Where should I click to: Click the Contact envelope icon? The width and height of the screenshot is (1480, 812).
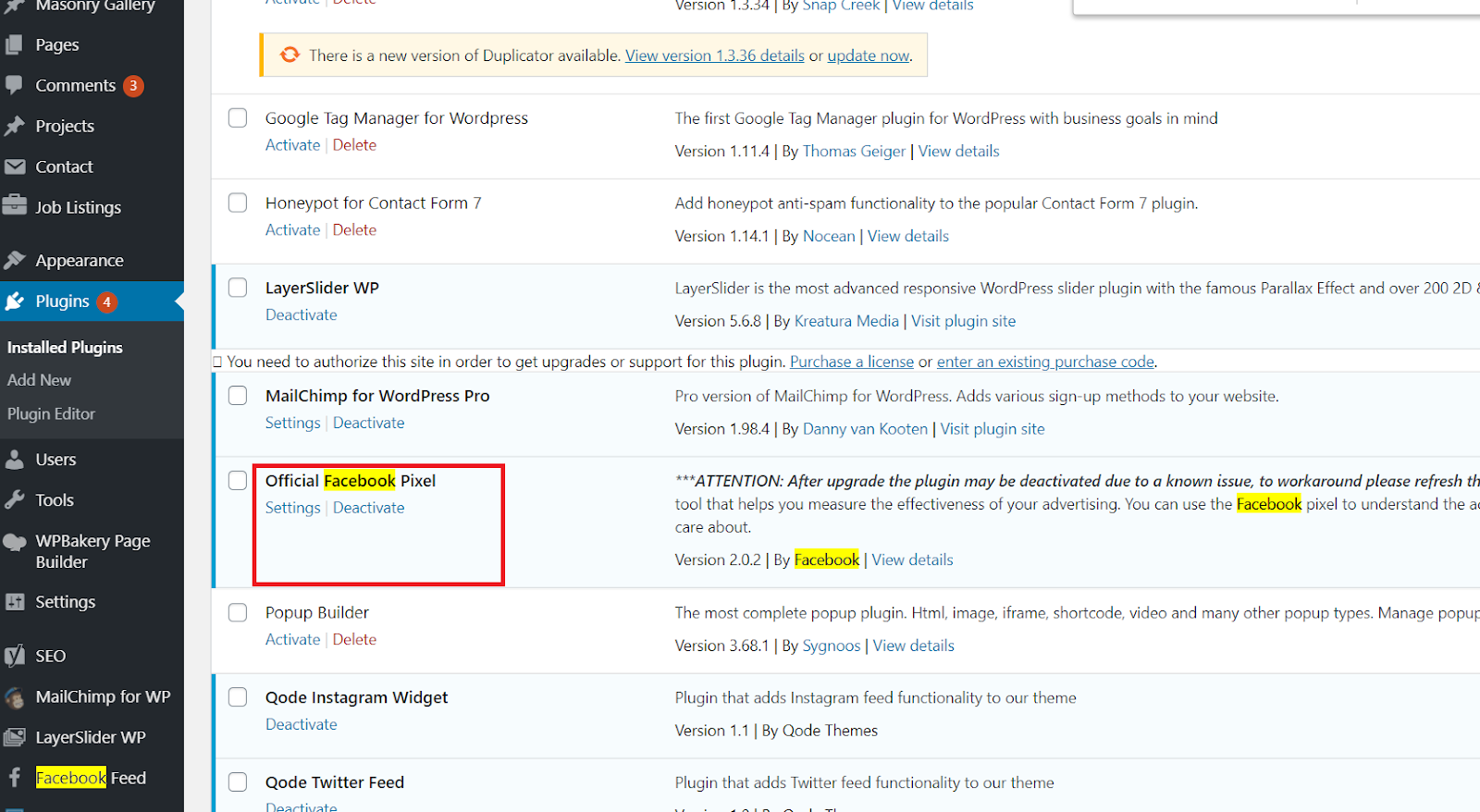(x=14, y=166)
